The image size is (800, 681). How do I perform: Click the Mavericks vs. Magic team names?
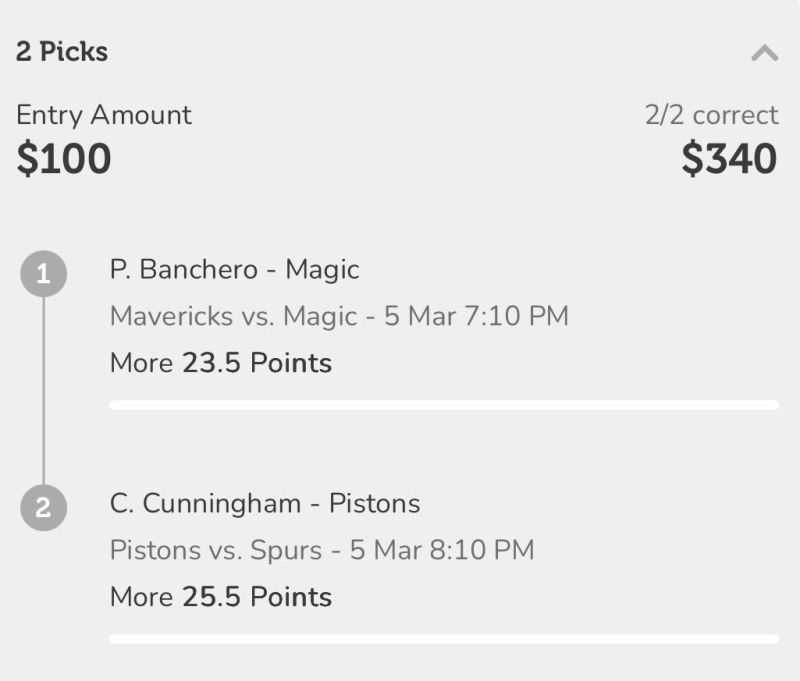coord(233,317)
